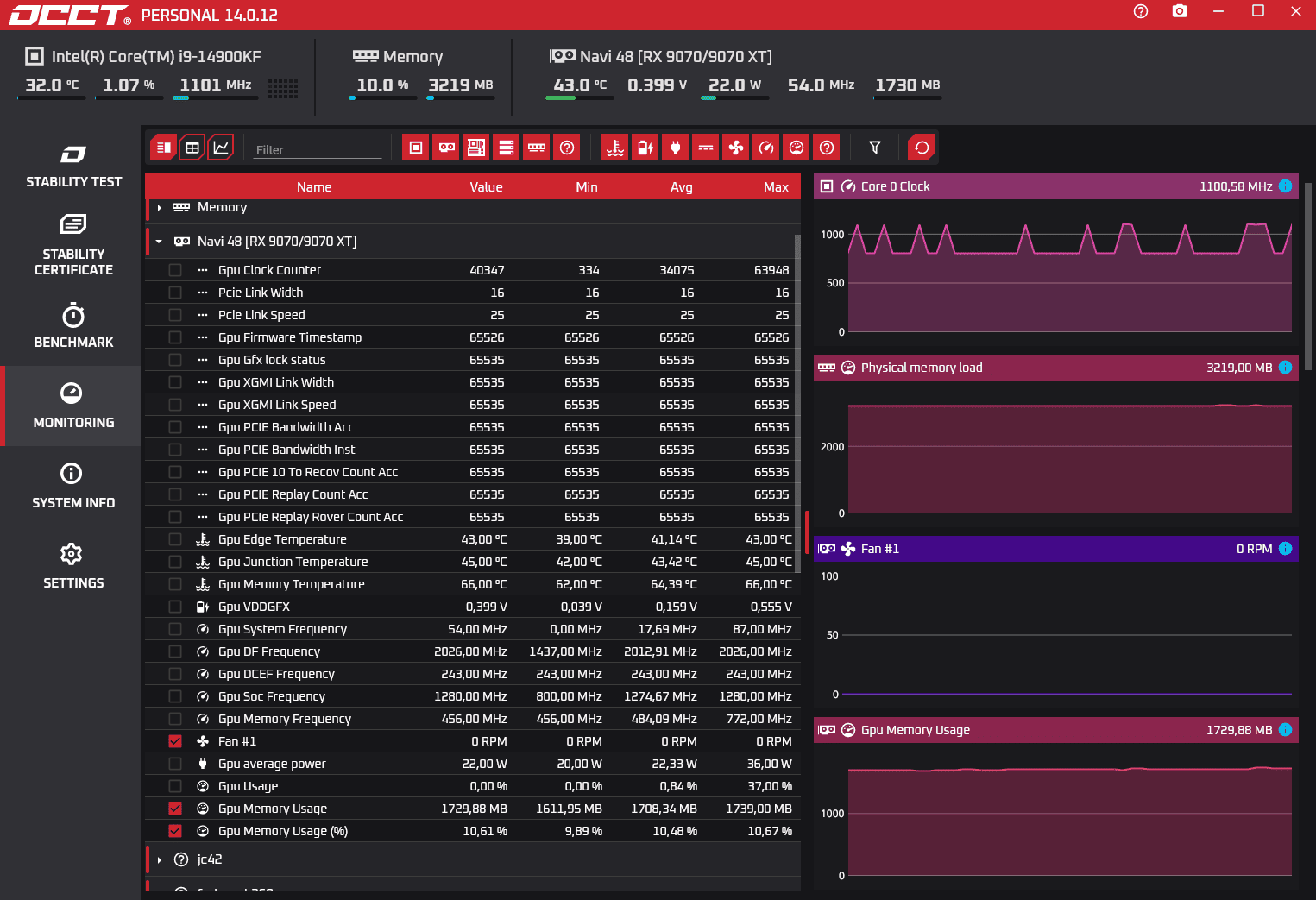Switch to table-only view layout
Viewport: 1316px width, 900px height.
192,148
